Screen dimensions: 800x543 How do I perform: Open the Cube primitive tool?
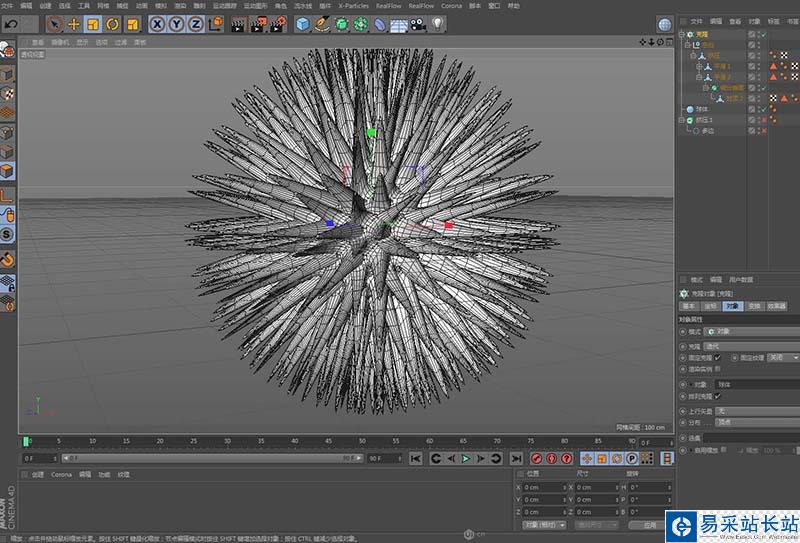click(302, 23)
